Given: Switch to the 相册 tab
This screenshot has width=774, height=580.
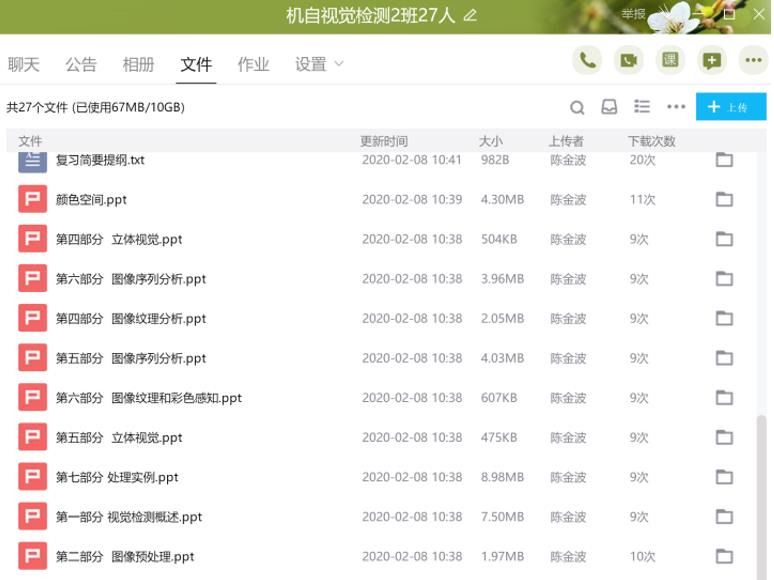Looking at the screenshot, I should pyautogui.click(x=138, y=64).
